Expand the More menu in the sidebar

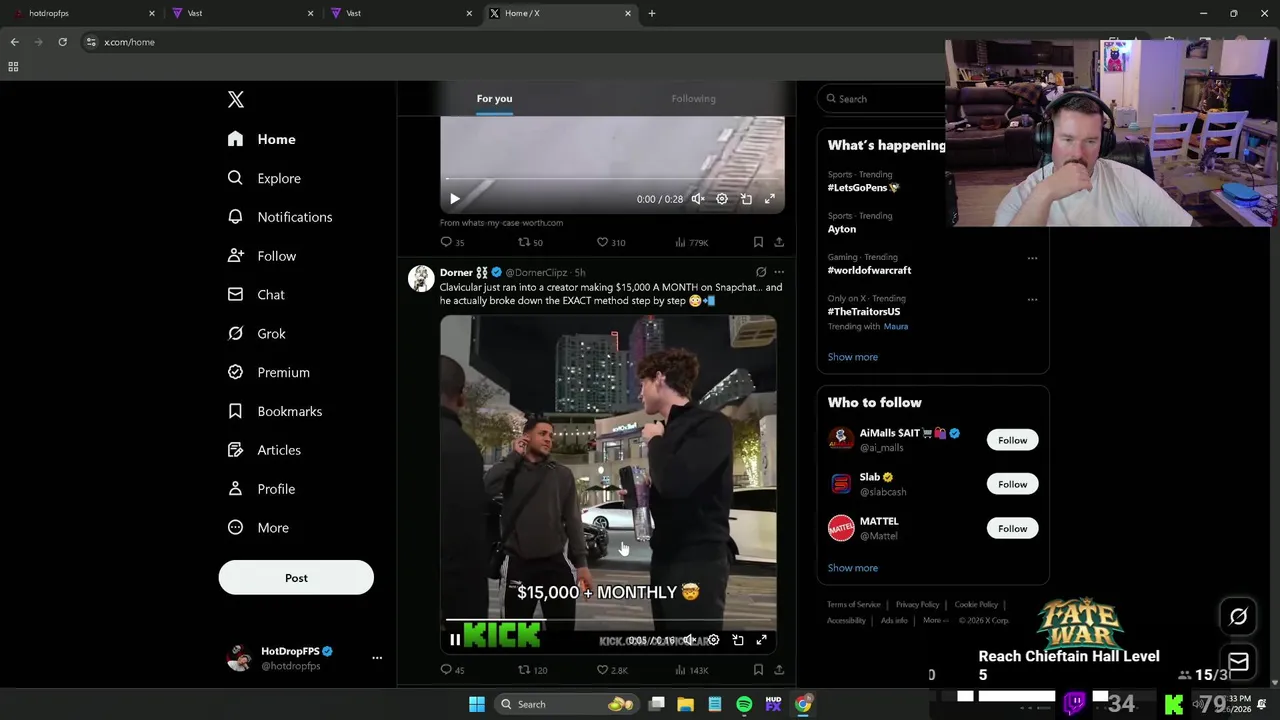click(x=258, y=528)
